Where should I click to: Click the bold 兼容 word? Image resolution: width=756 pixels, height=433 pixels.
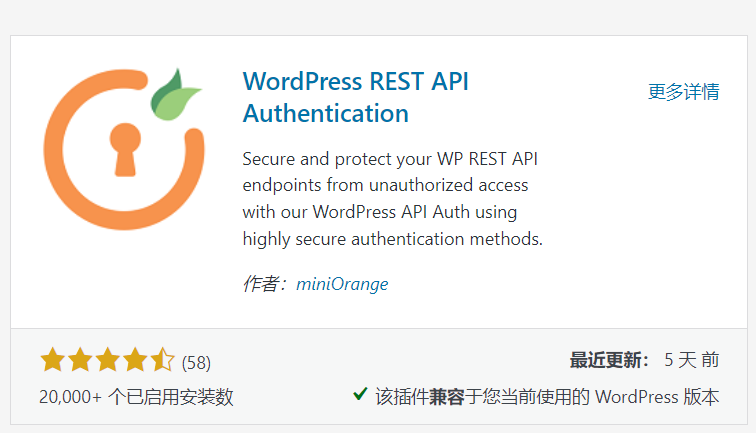coord(447,397)
